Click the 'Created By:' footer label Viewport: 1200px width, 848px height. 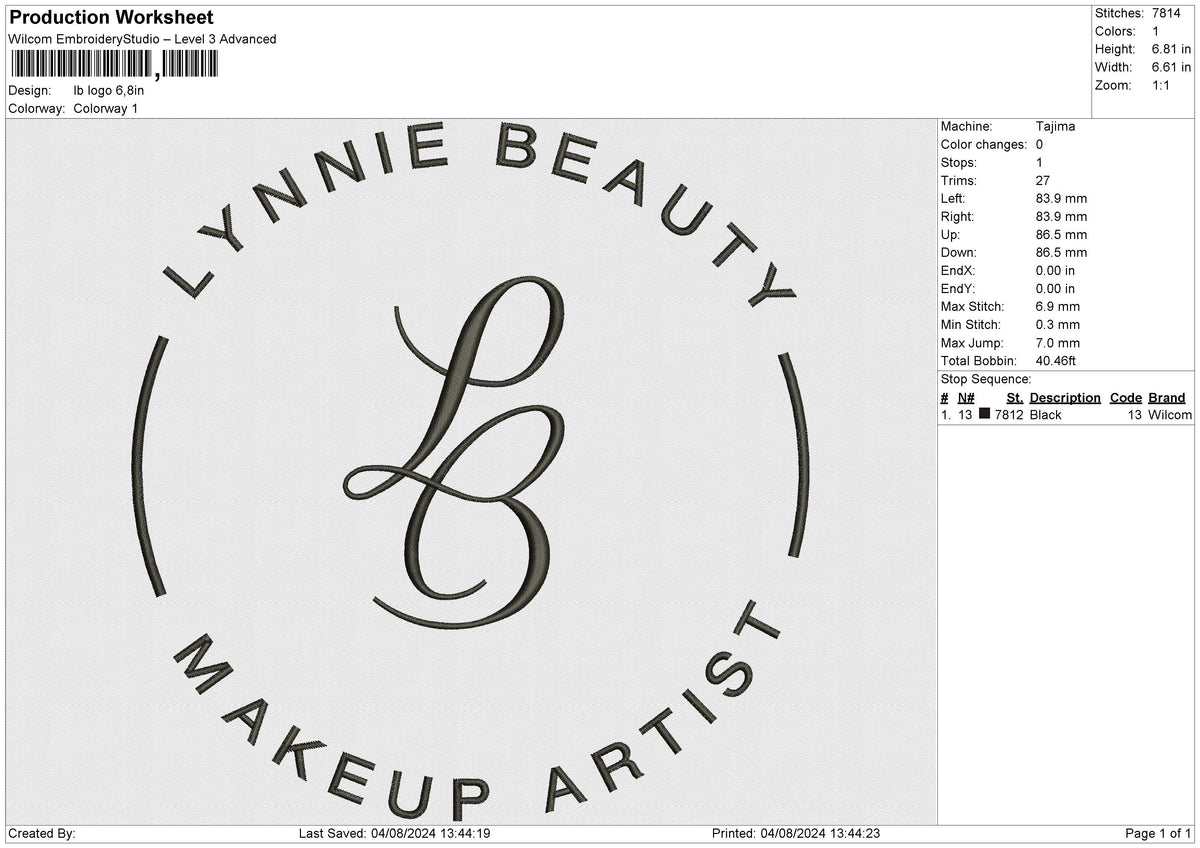click(42, 834)
